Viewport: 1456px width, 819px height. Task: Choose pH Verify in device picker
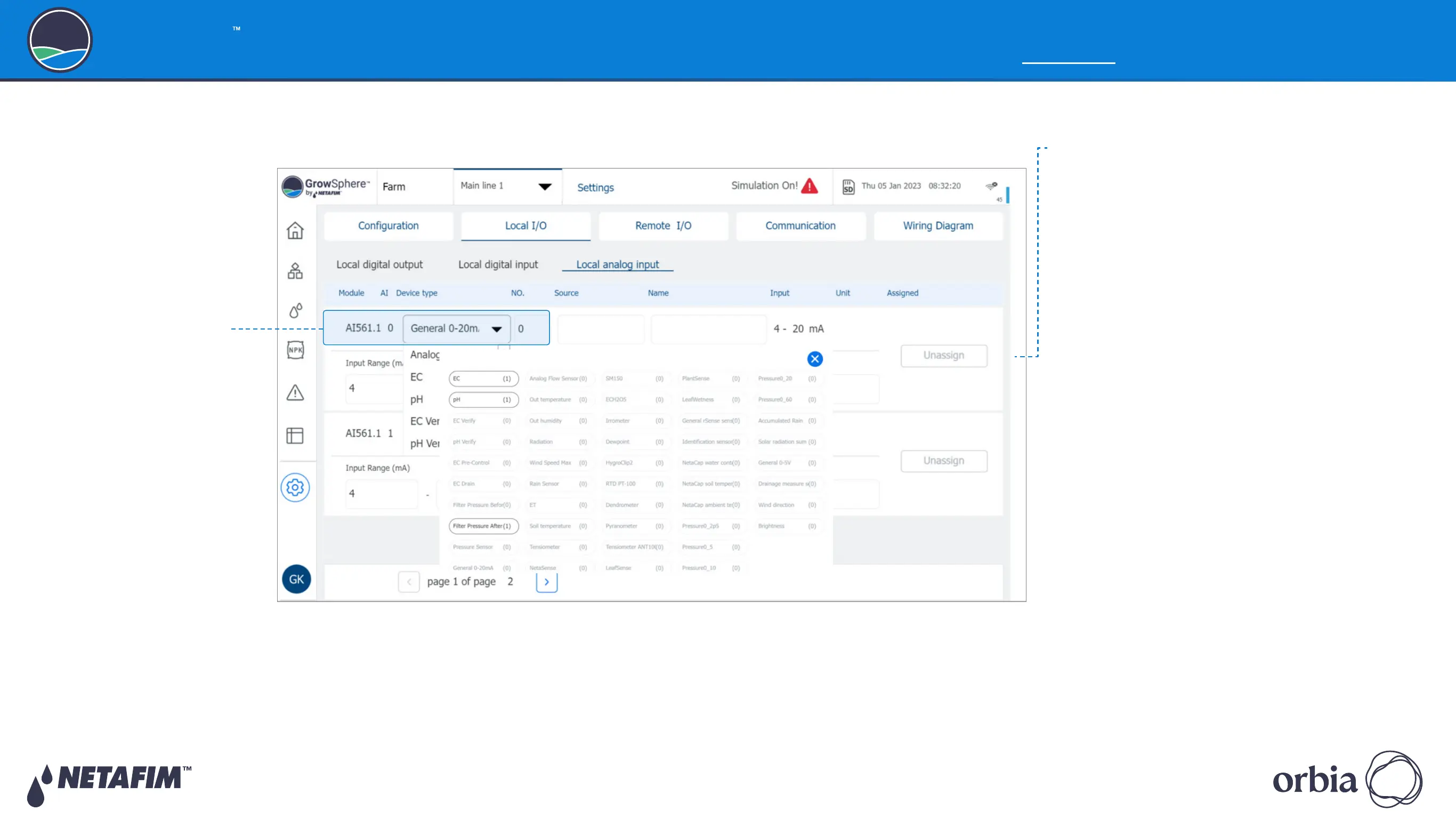click(483, 441)
